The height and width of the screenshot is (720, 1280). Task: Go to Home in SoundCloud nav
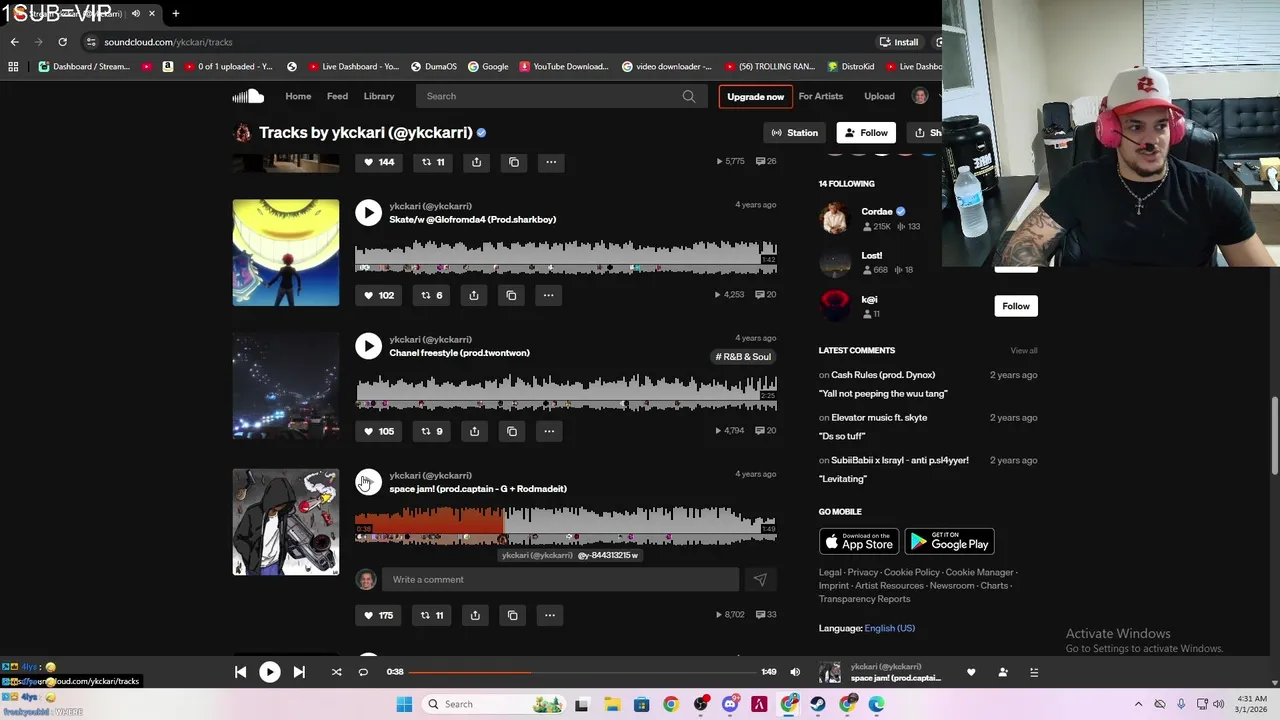298,96
